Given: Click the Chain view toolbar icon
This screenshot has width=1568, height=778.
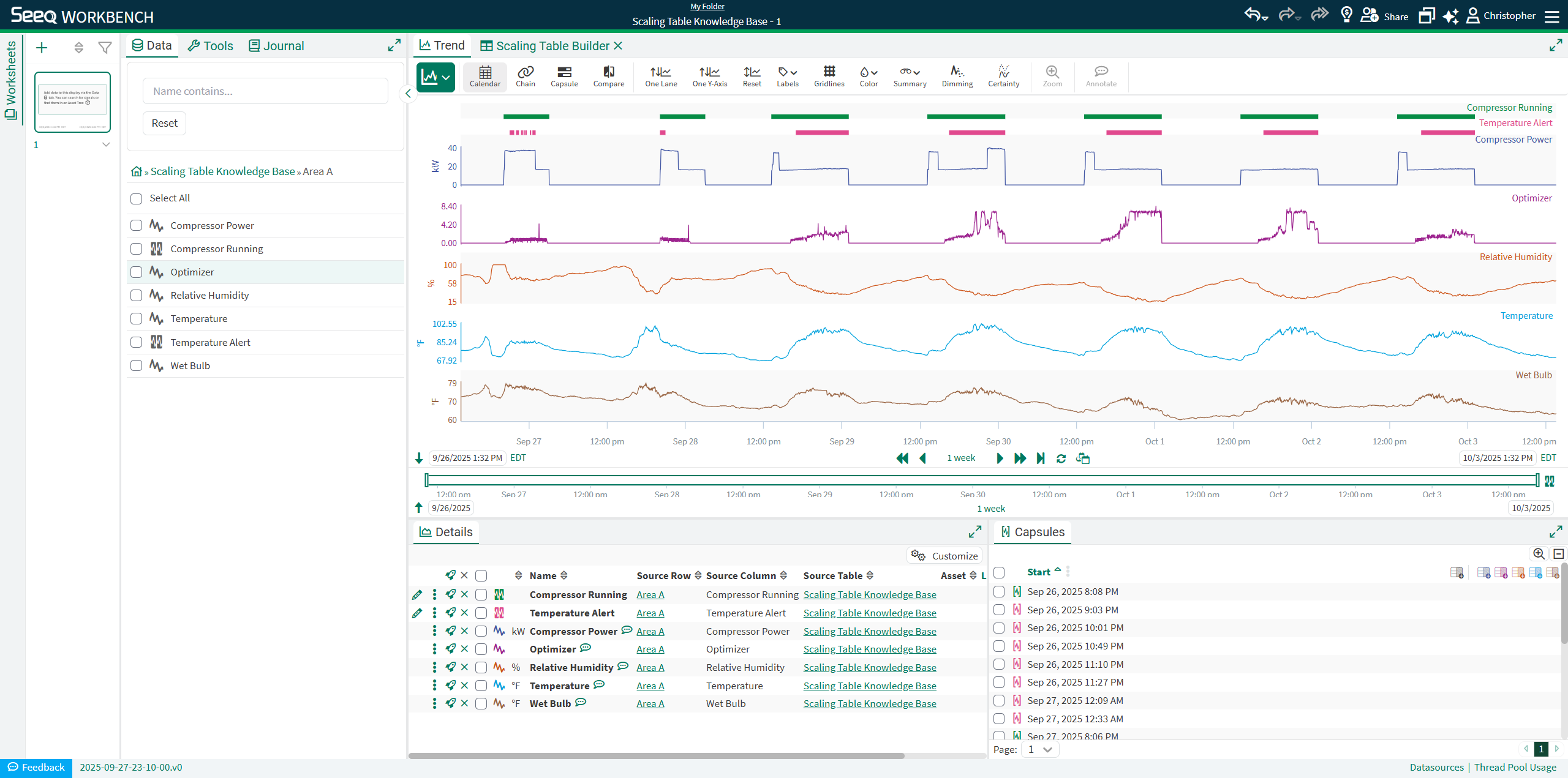Looking at the screenshot, I should [525, 77].
